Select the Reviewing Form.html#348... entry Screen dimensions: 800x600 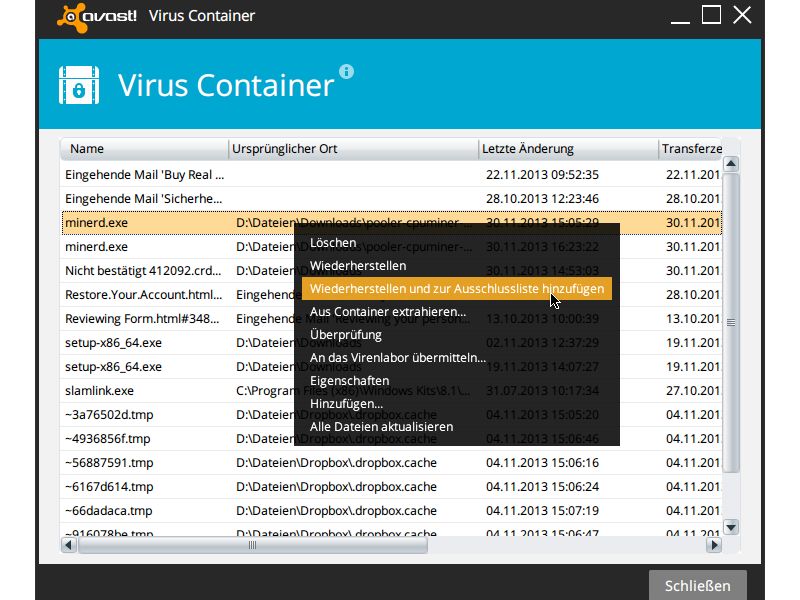[142, 318]
